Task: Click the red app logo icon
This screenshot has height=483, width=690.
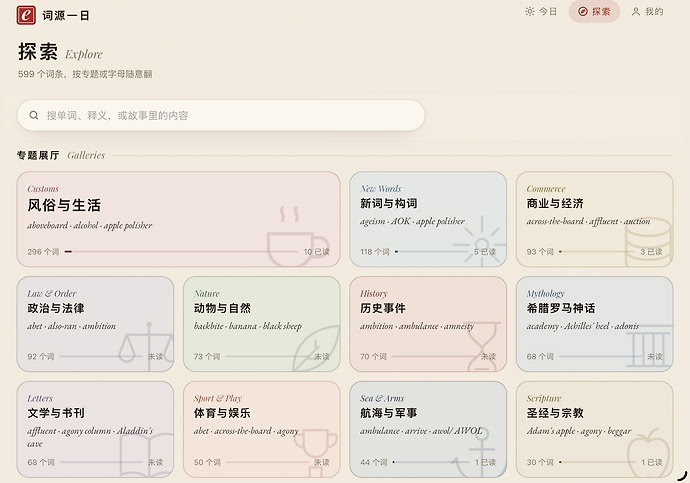Action: pyautogui.click(x=26, y=15)
